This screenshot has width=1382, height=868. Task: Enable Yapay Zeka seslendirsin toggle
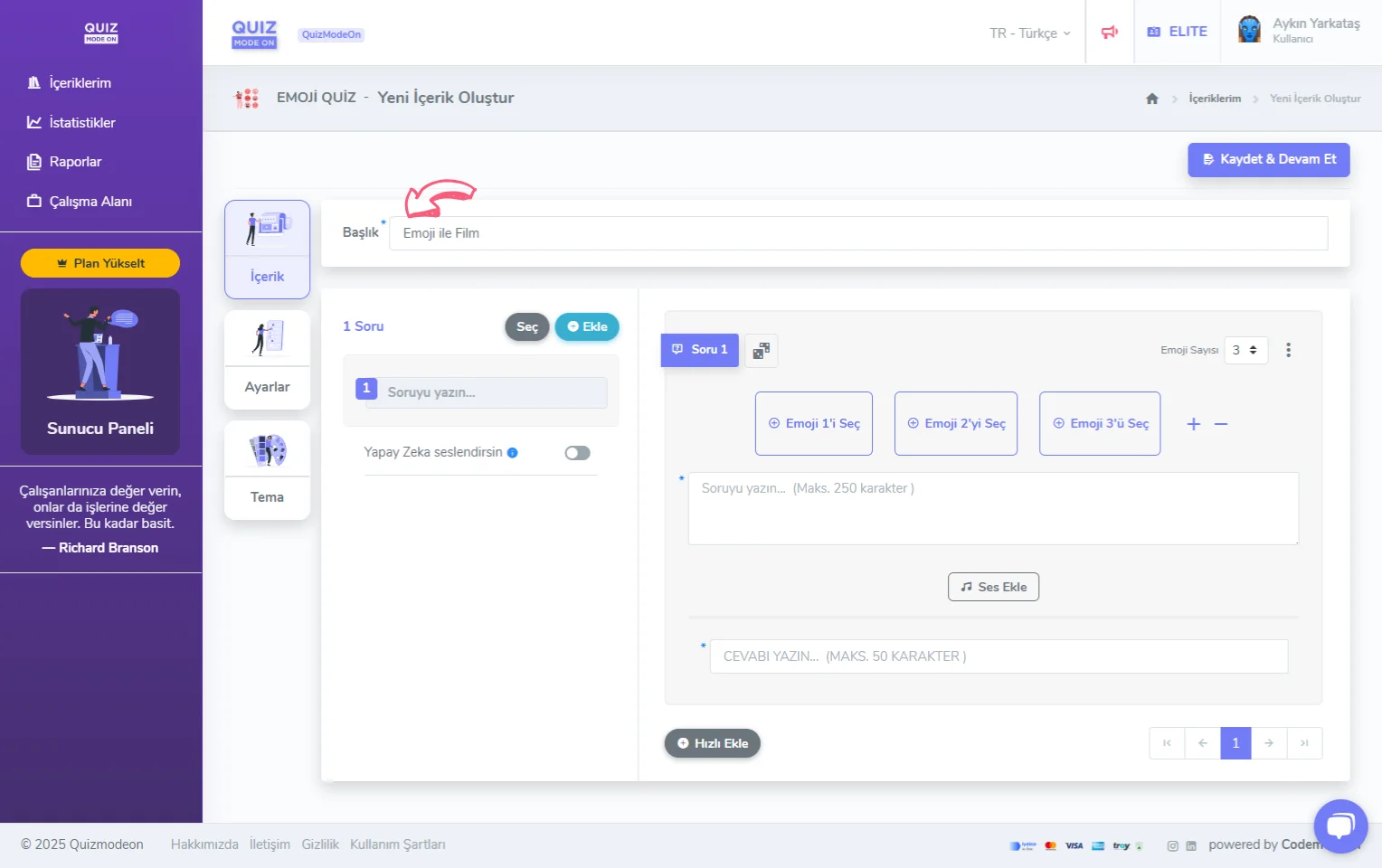pos(577,453)
